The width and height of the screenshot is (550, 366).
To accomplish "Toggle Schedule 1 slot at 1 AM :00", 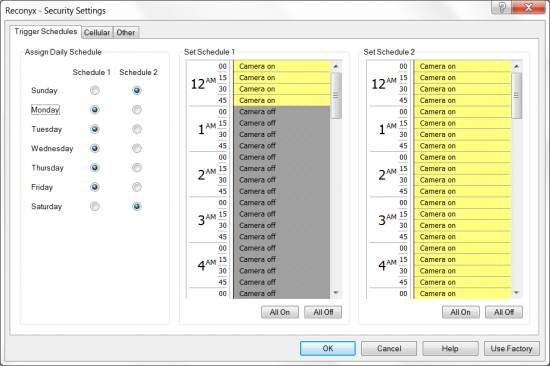I will [282, 112].
